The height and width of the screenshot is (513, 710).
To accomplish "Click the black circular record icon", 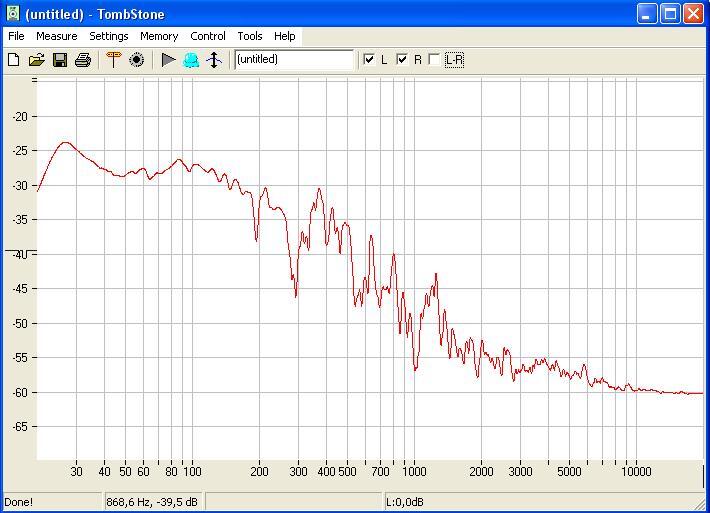I will click(x=137, y=60).
